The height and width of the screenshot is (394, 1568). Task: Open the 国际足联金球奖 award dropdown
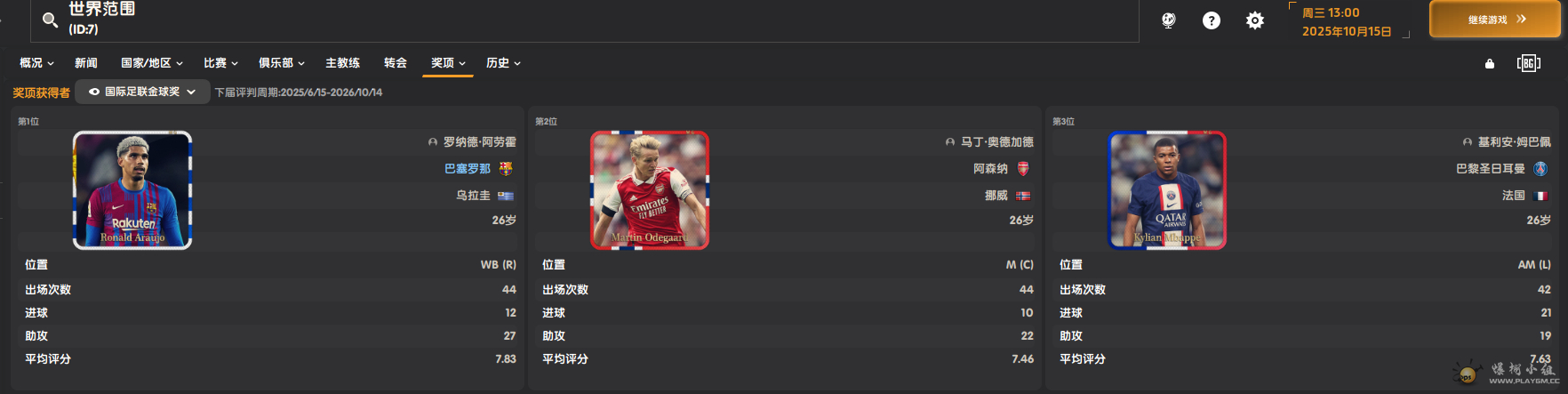point(143,92)
